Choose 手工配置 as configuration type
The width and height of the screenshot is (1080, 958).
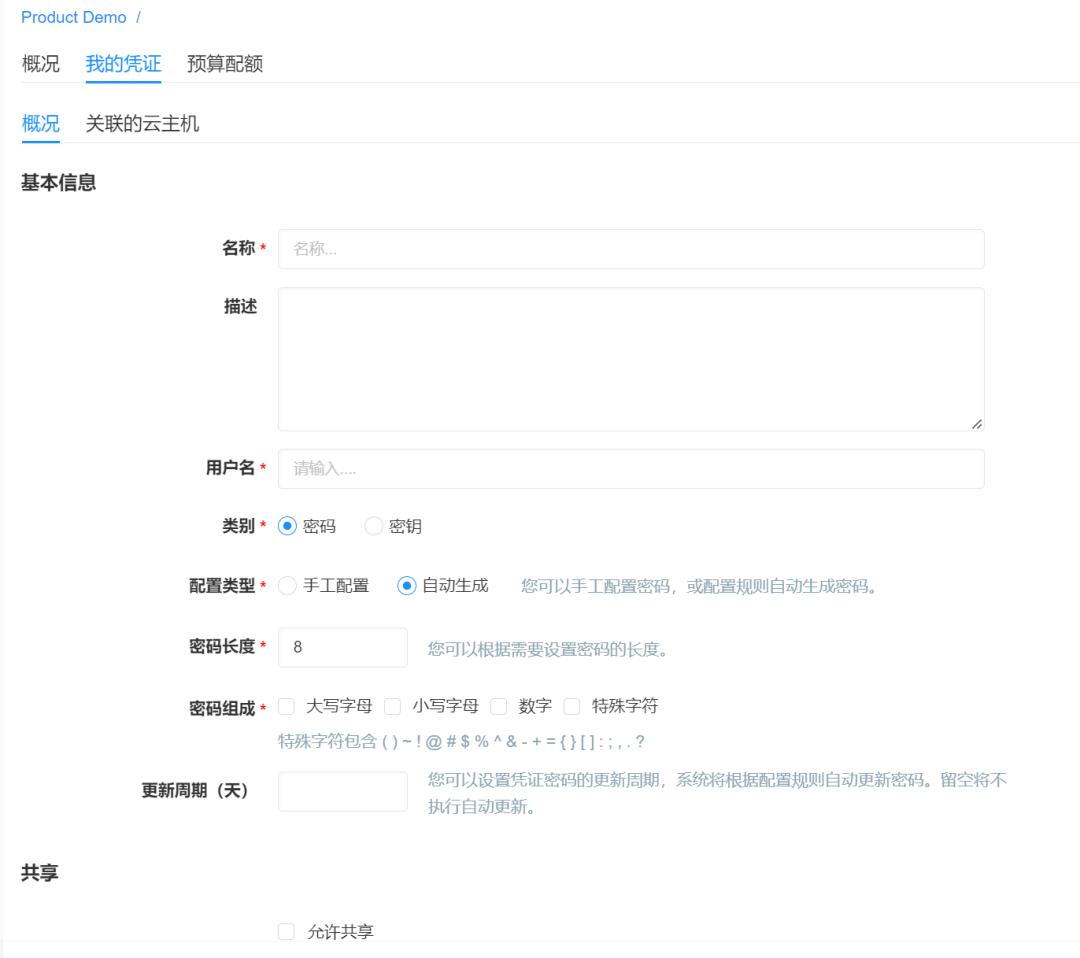pyautogui.click(x=287, y=586)
